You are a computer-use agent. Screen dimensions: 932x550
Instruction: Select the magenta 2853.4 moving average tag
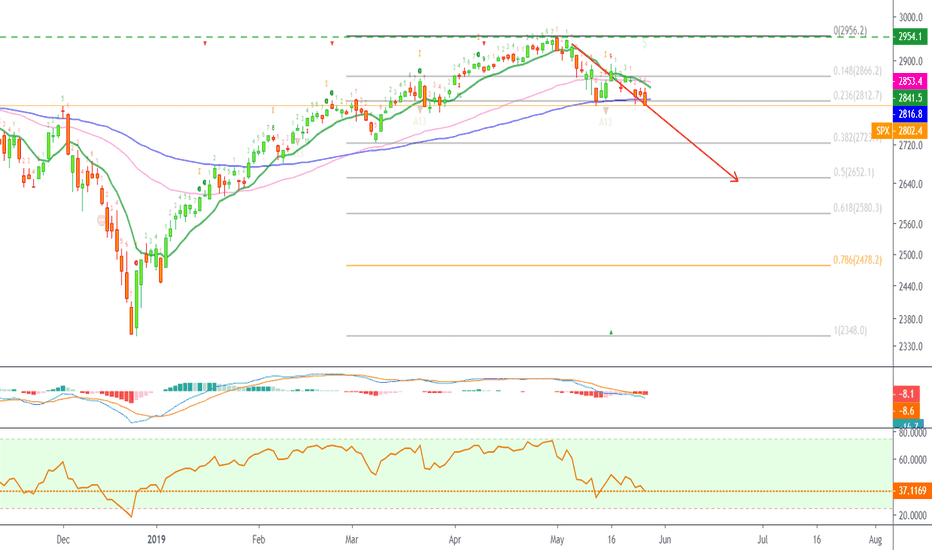click(910, 81)
